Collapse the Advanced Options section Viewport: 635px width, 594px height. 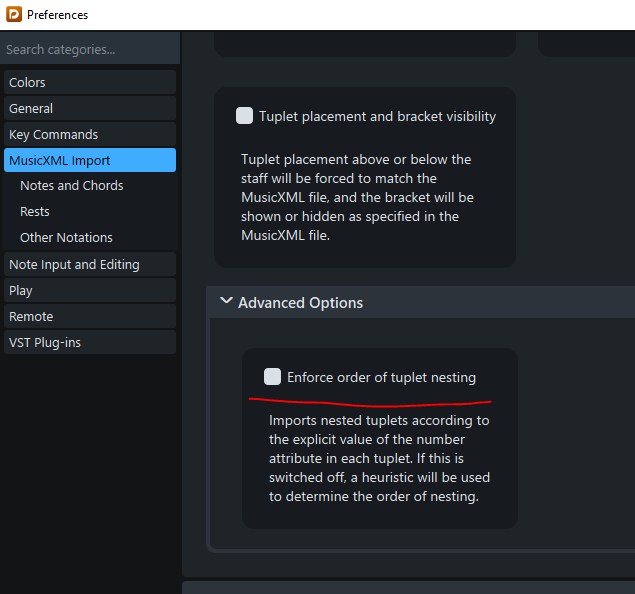tap(226, 301)
